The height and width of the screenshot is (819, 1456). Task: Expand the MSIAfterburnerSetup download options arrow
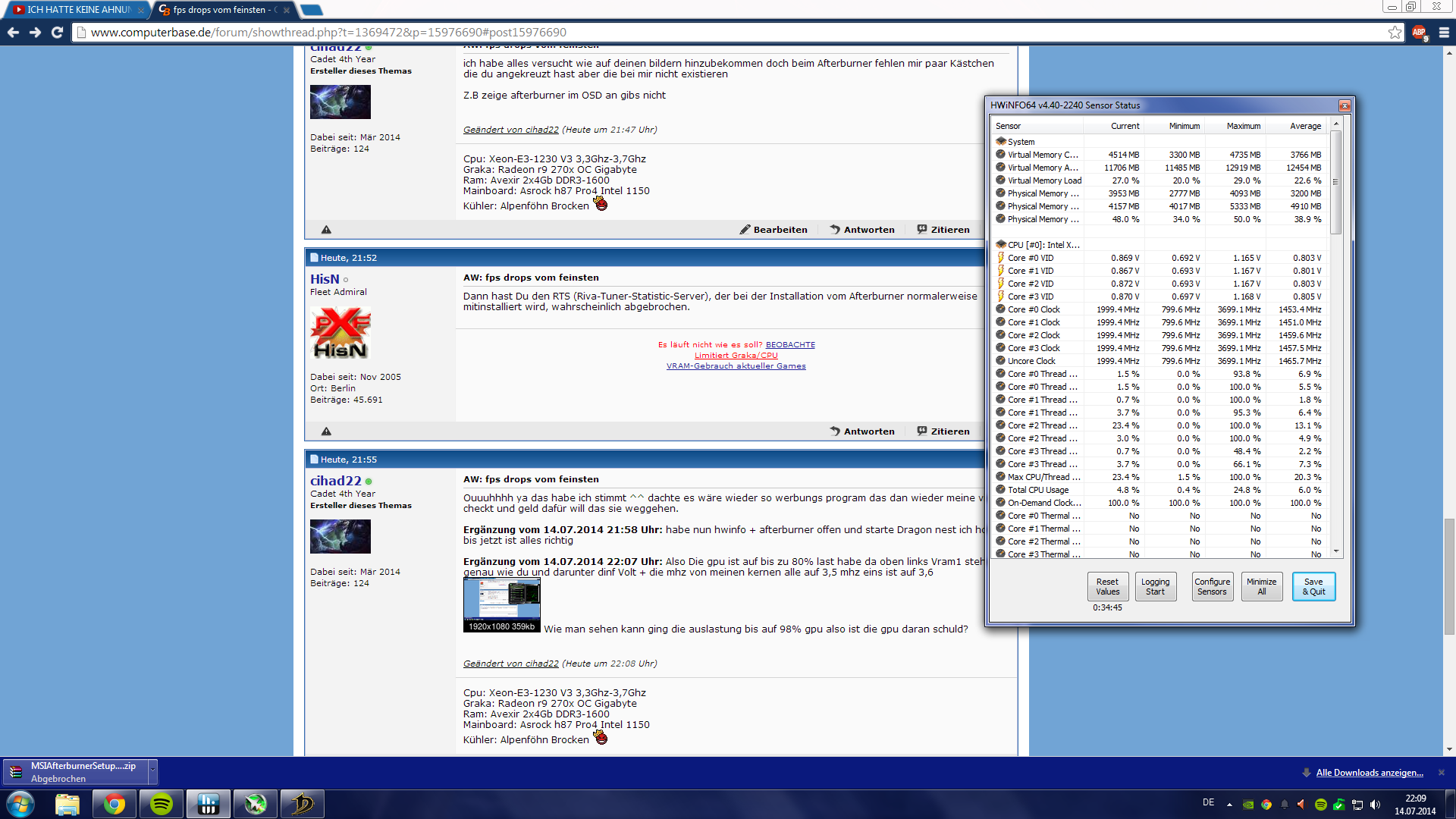152,770
